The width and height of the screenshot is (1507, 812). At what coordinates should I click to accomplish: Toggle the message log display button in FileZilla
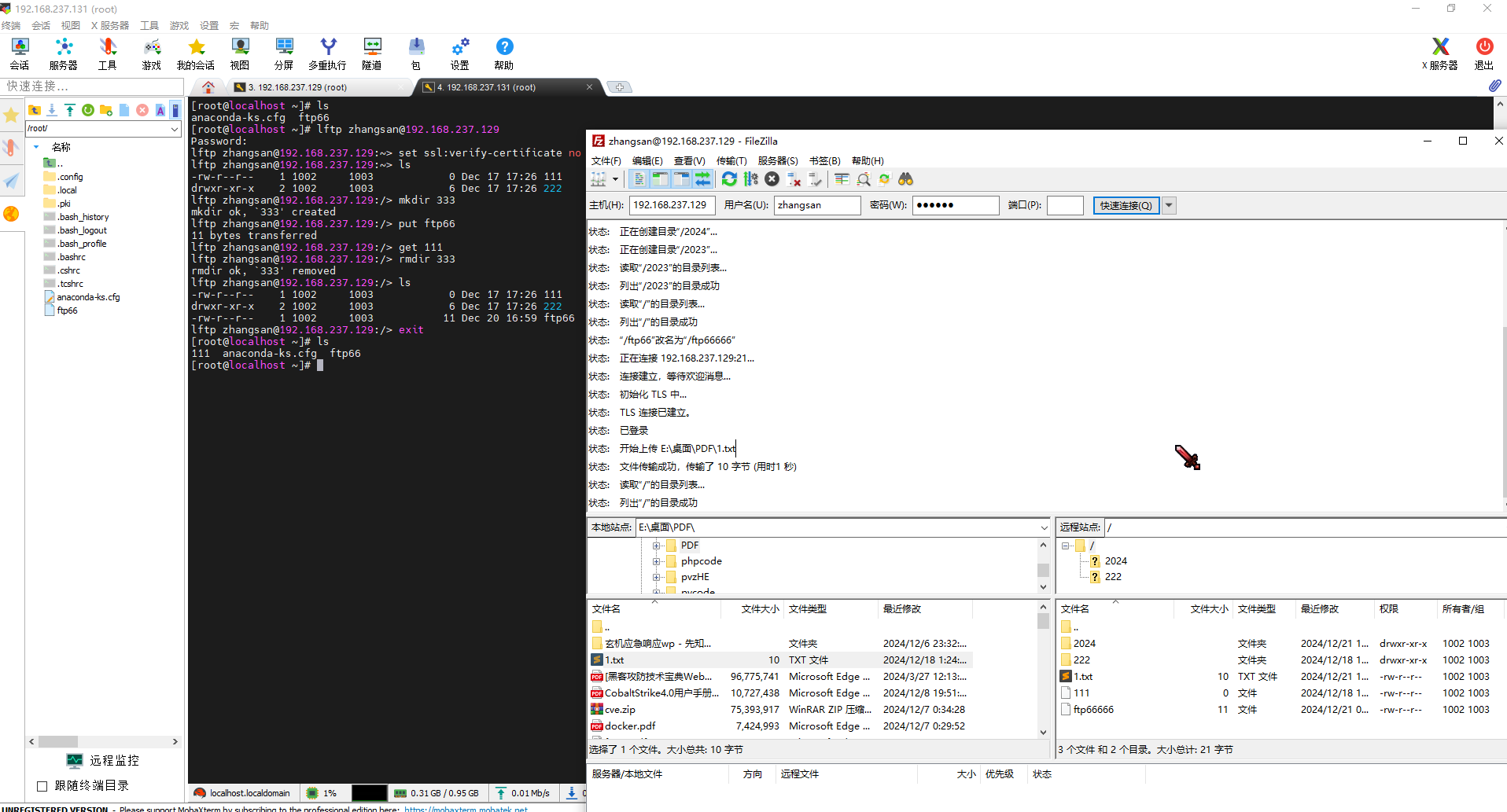[639, 179]
